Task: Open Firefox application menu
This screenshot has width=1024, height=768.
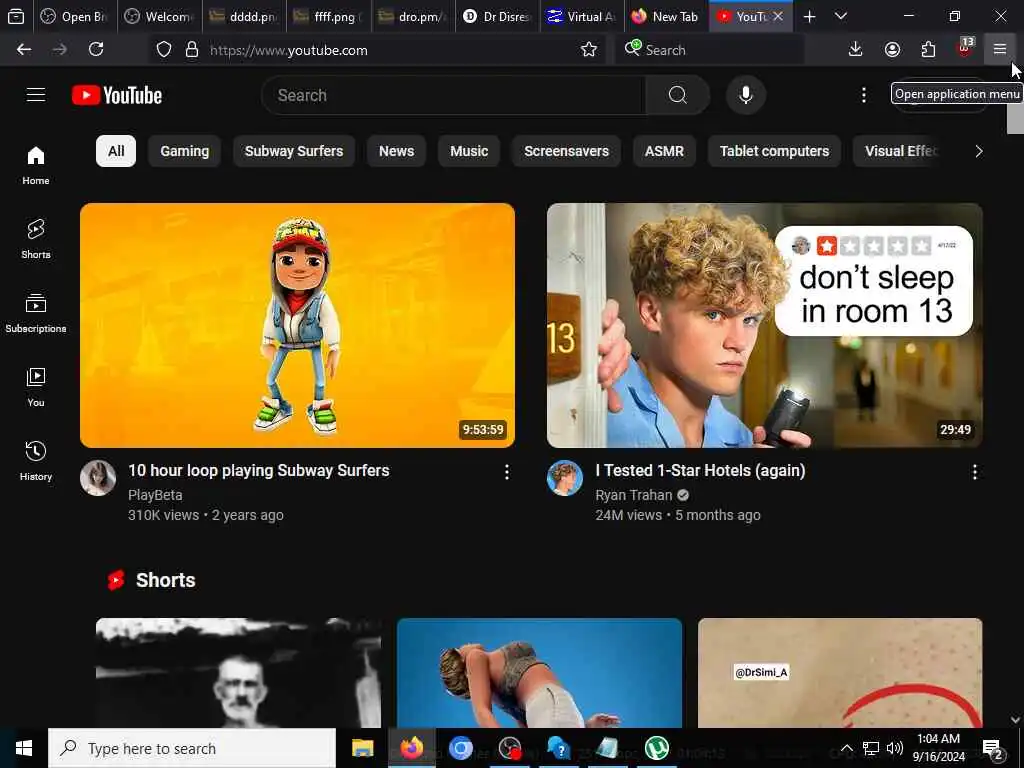Action: pyautogui.click(x=1000, y=50)
